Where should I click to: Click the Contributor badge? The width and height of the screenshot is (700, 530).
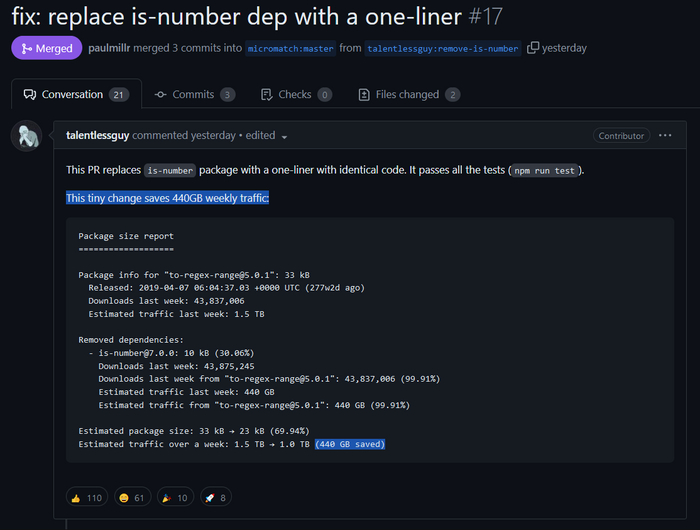pyautogui.click(x=621, y=136)
